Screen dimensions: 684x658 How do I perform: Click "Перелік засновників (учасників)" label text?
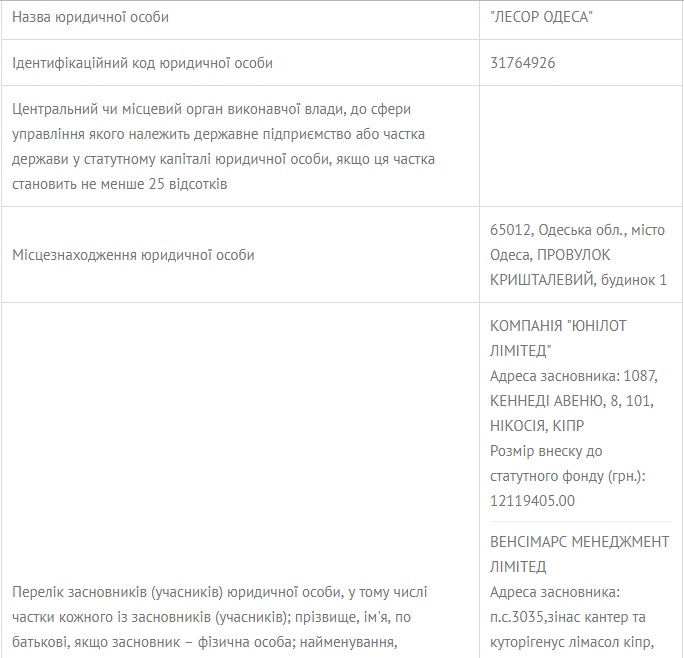coord(118,592)
